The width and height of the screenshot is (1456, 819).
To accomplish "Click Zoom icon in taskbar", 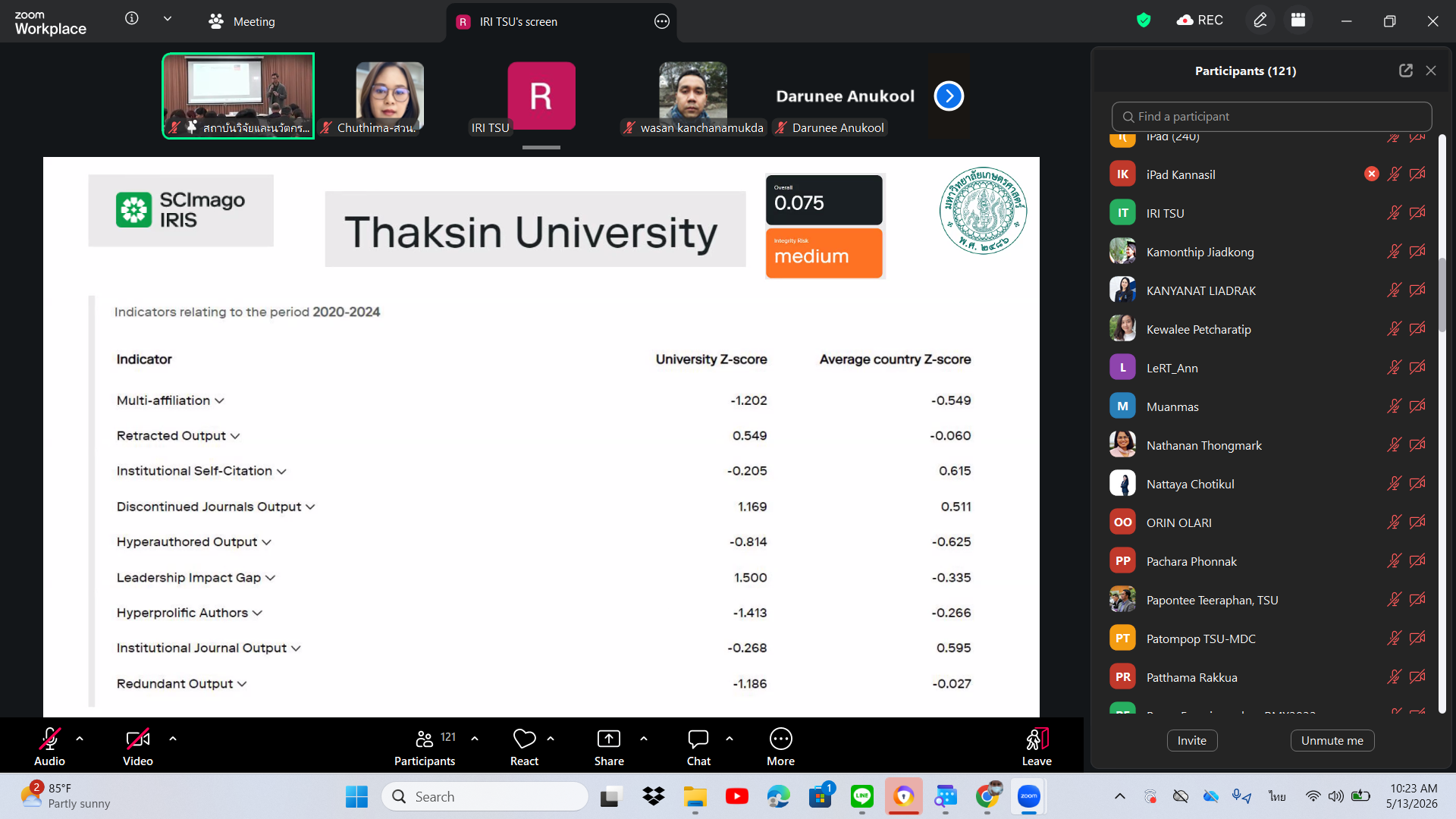I will coord(1029,796).
